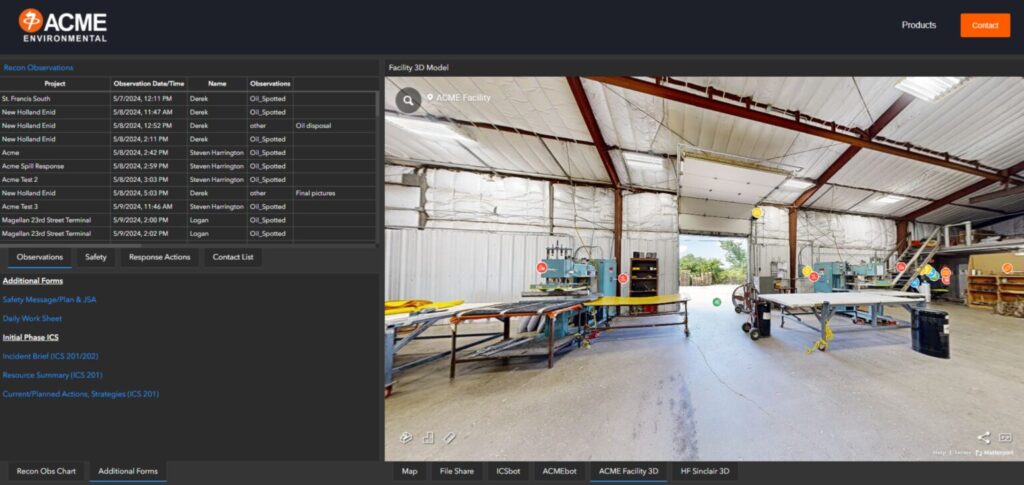Click the Facility 3D Model panel title

[419, 68]
